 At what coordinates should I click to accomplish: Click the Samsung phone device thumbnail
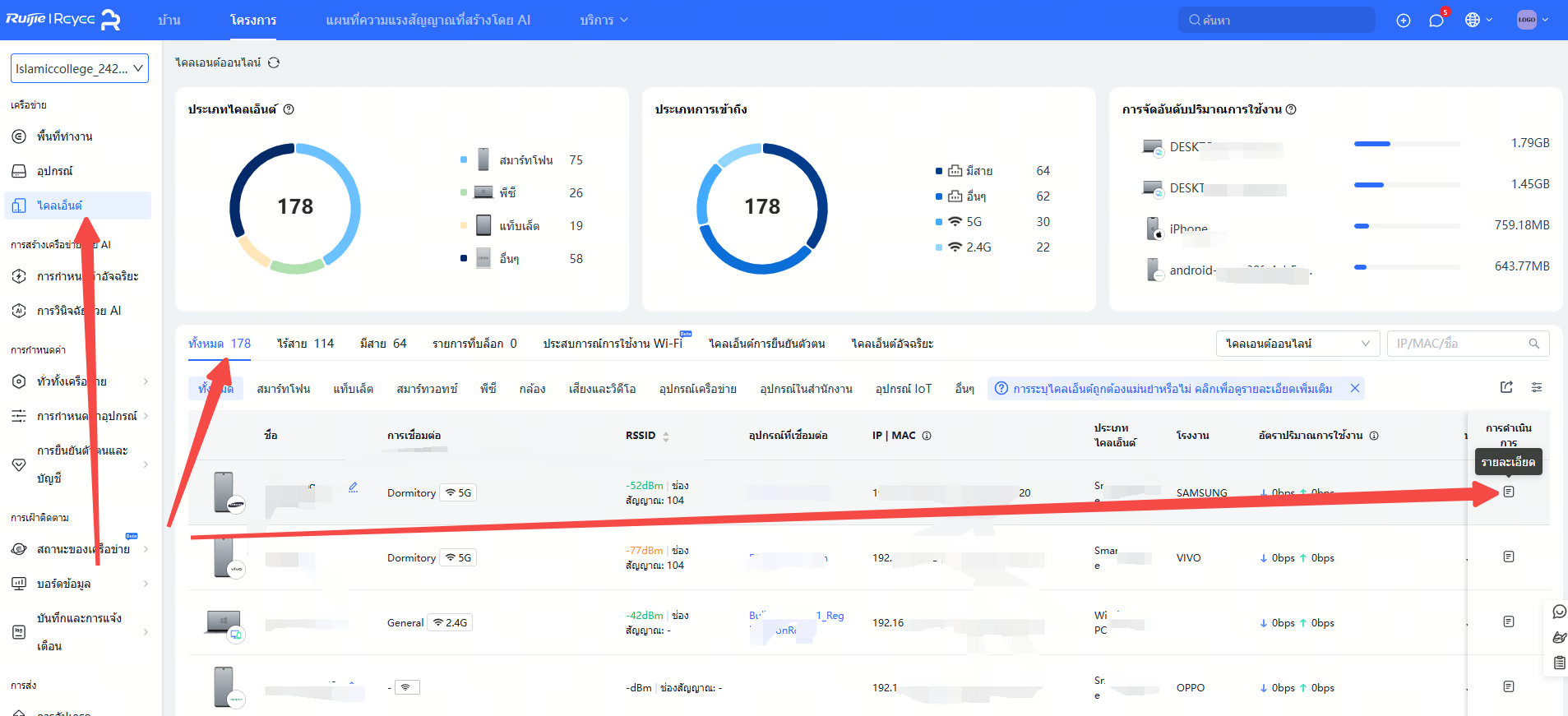click(x=228, y=492)
